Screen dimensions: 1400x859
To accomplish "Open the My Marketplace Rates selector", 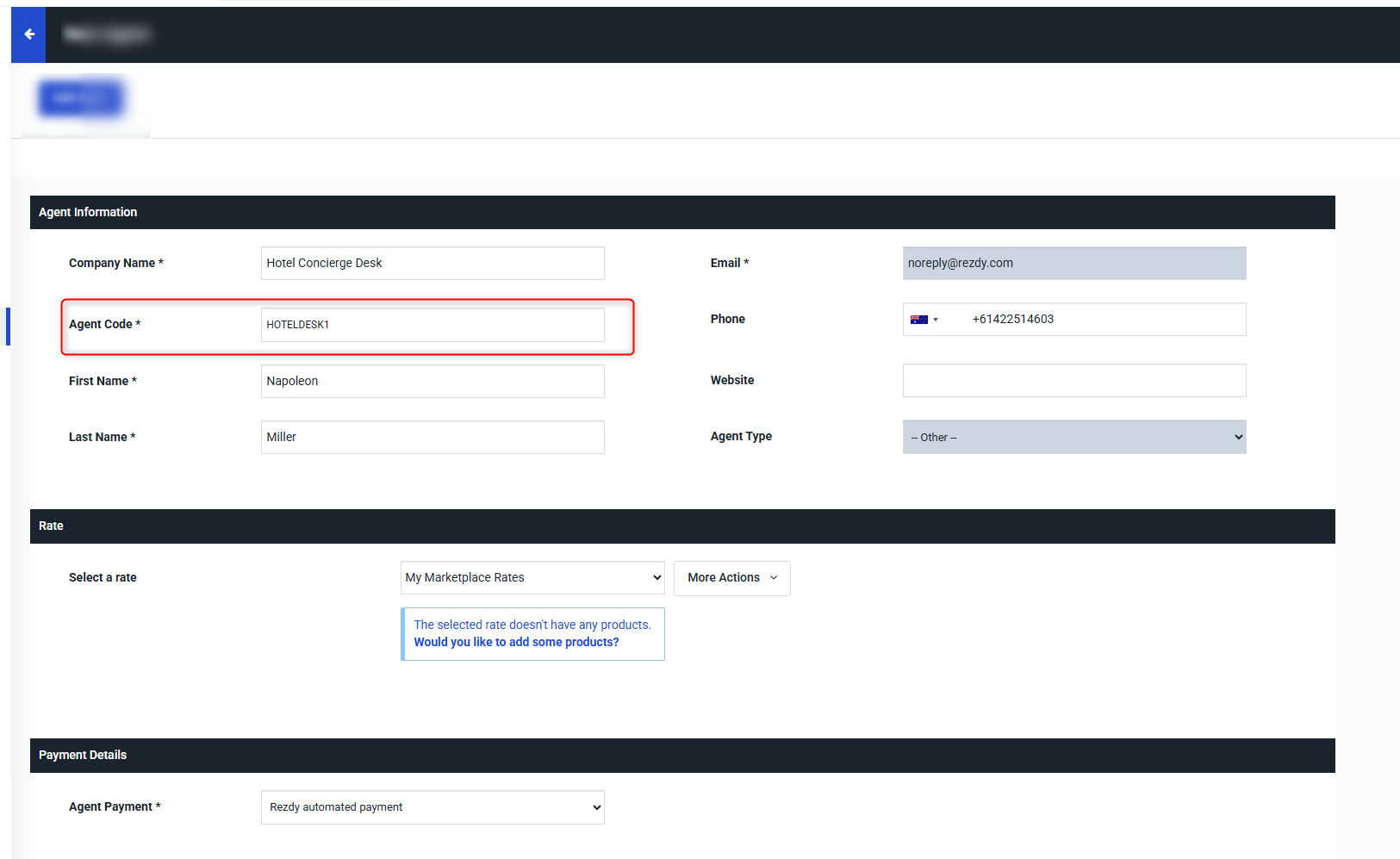I will pos(532,577).
